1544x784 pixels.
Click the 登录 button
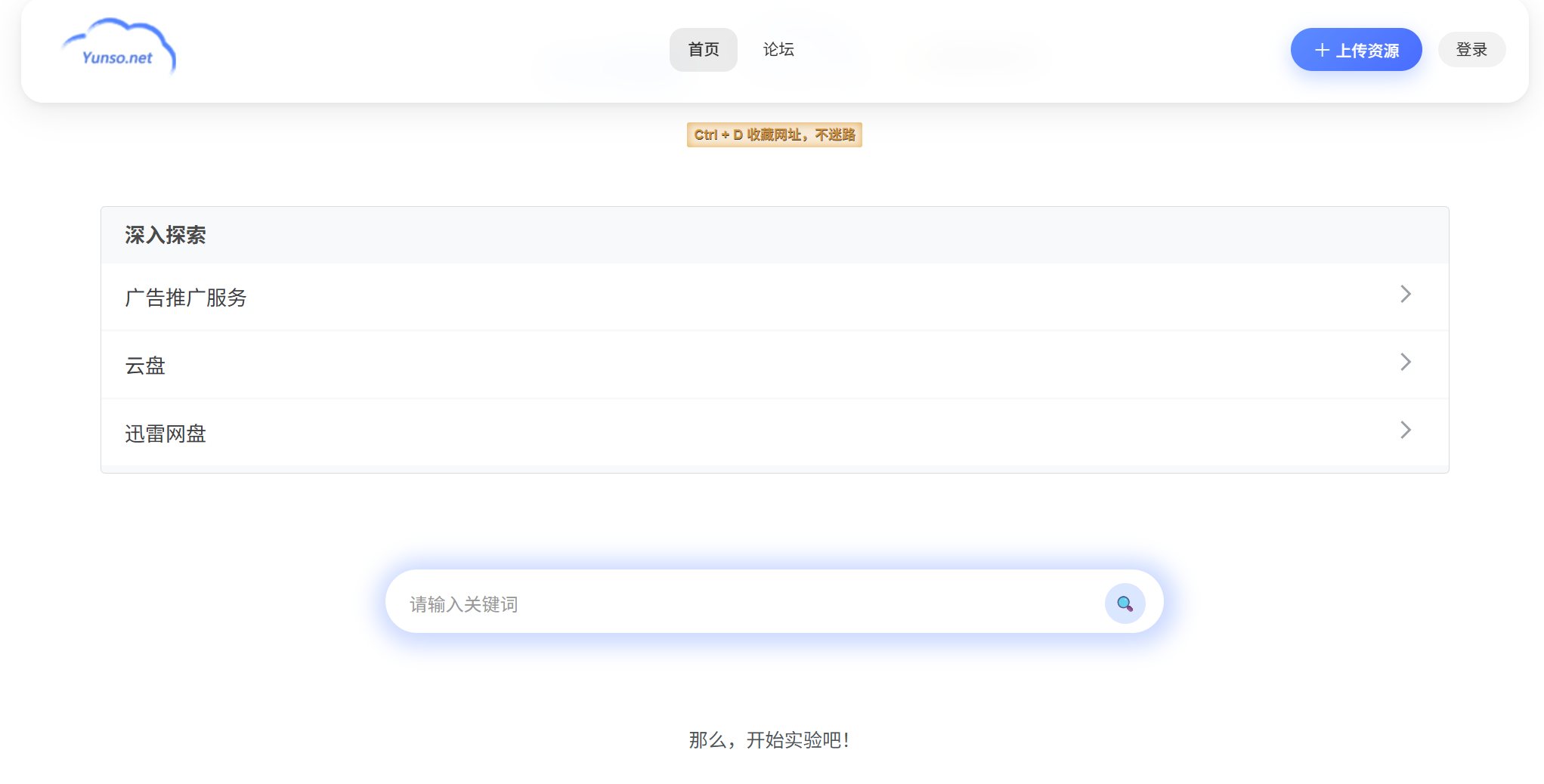(1471, 48)
